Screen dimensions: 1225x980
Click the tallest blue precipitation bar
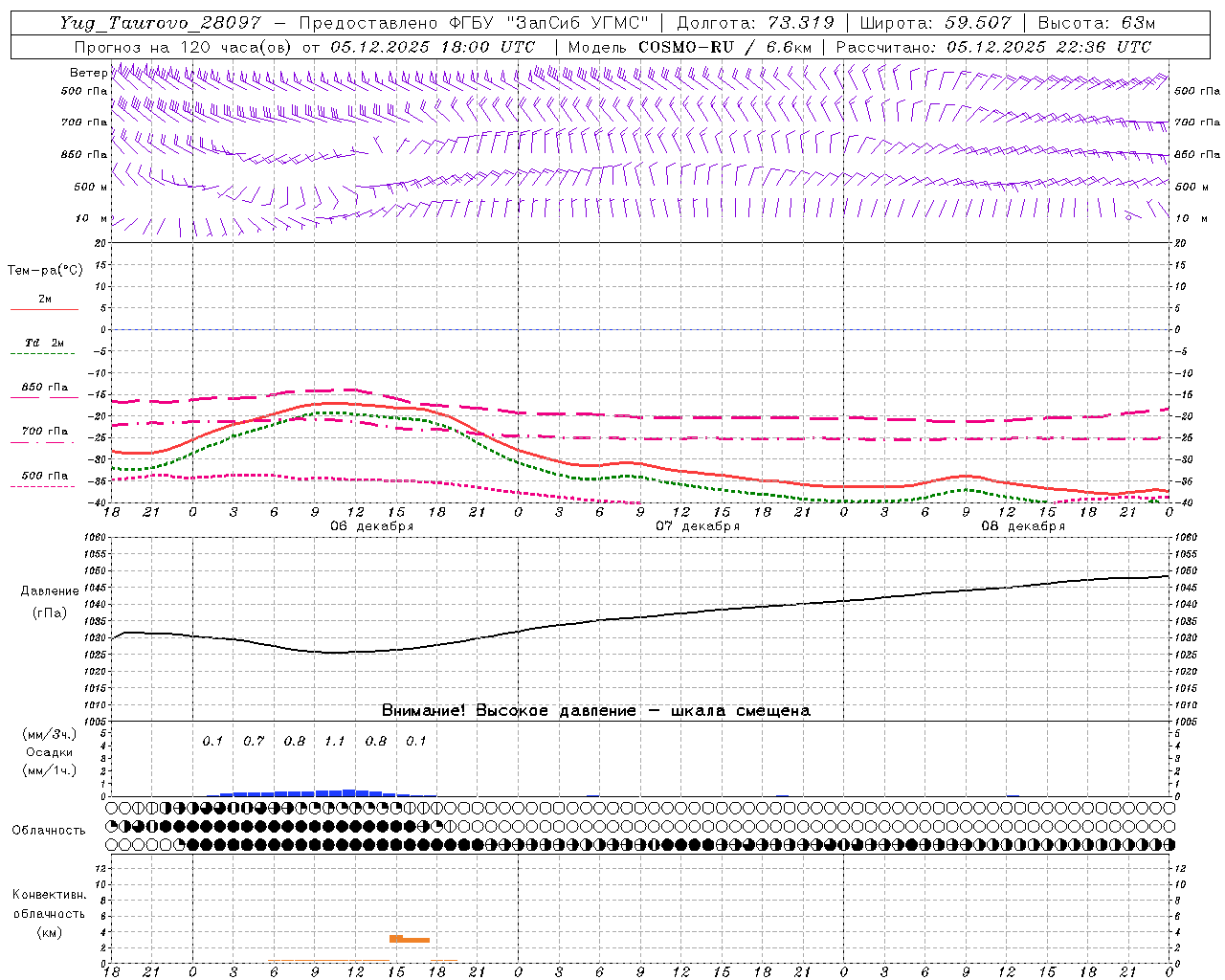[x=349, y=792]
